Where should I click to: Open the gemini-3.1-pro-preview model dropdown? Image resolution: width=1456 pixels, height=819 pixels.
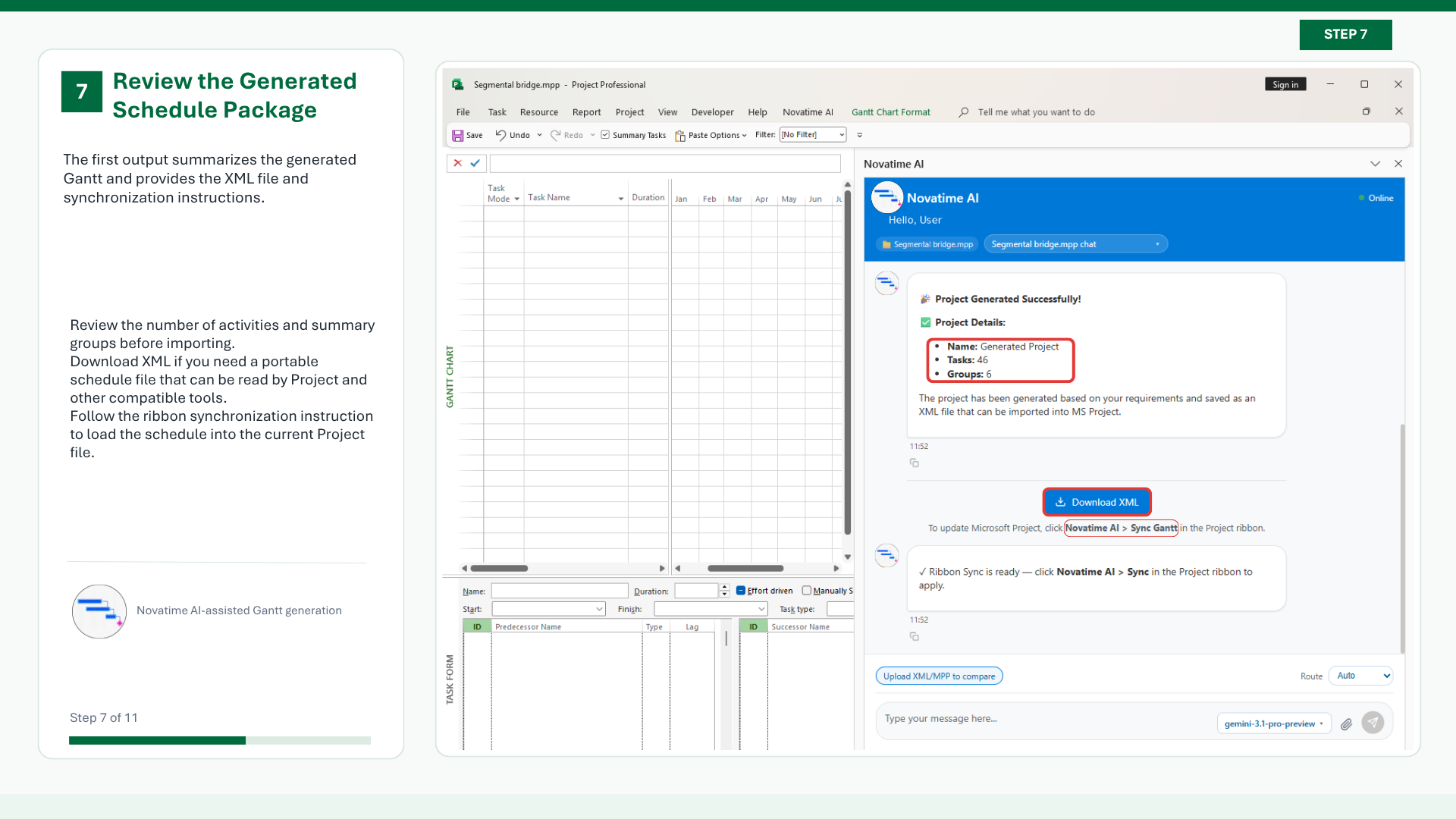click(1274, 723)
